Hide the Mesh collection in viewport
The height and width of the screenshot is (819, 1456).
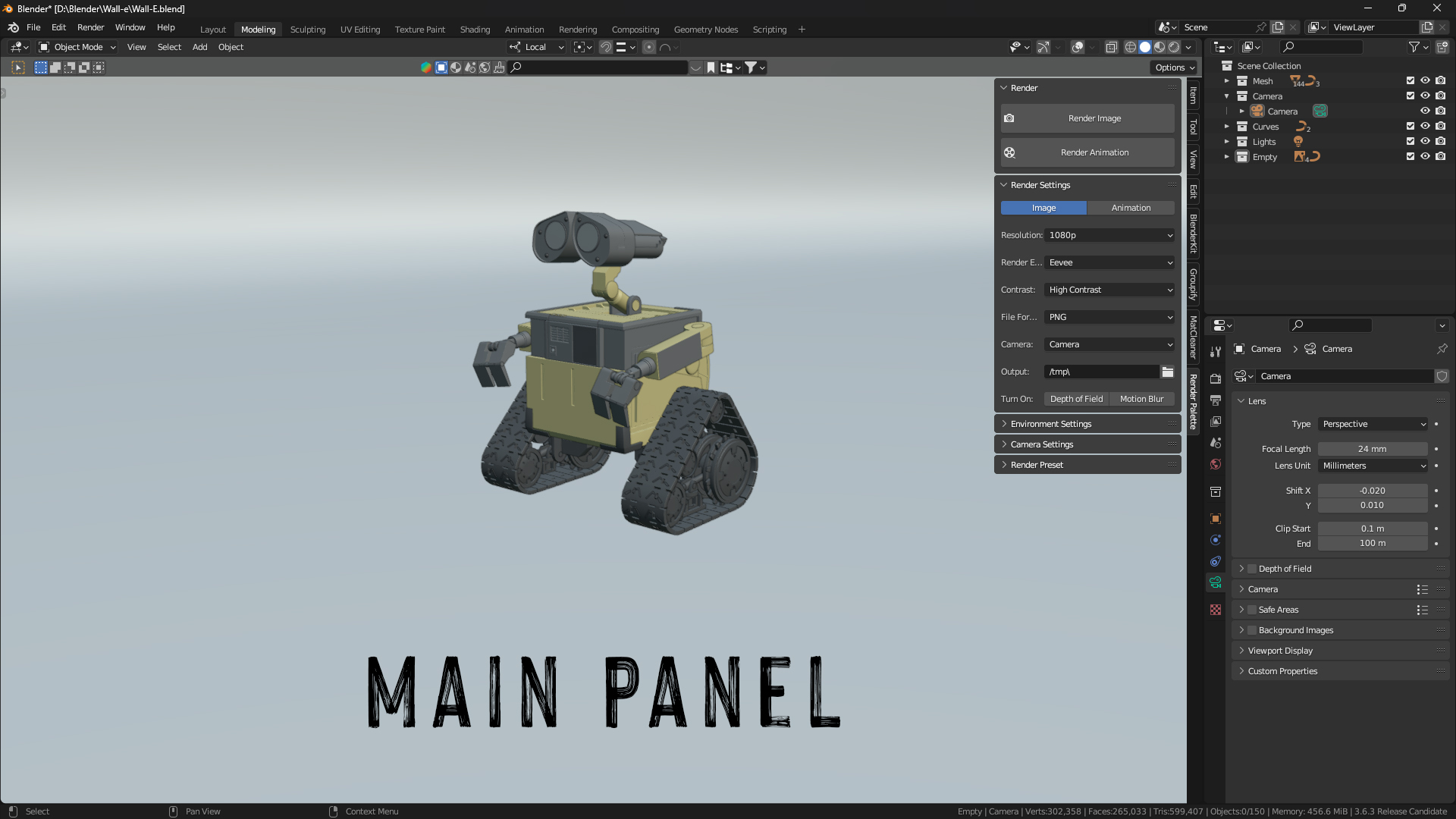(1425, 80)
